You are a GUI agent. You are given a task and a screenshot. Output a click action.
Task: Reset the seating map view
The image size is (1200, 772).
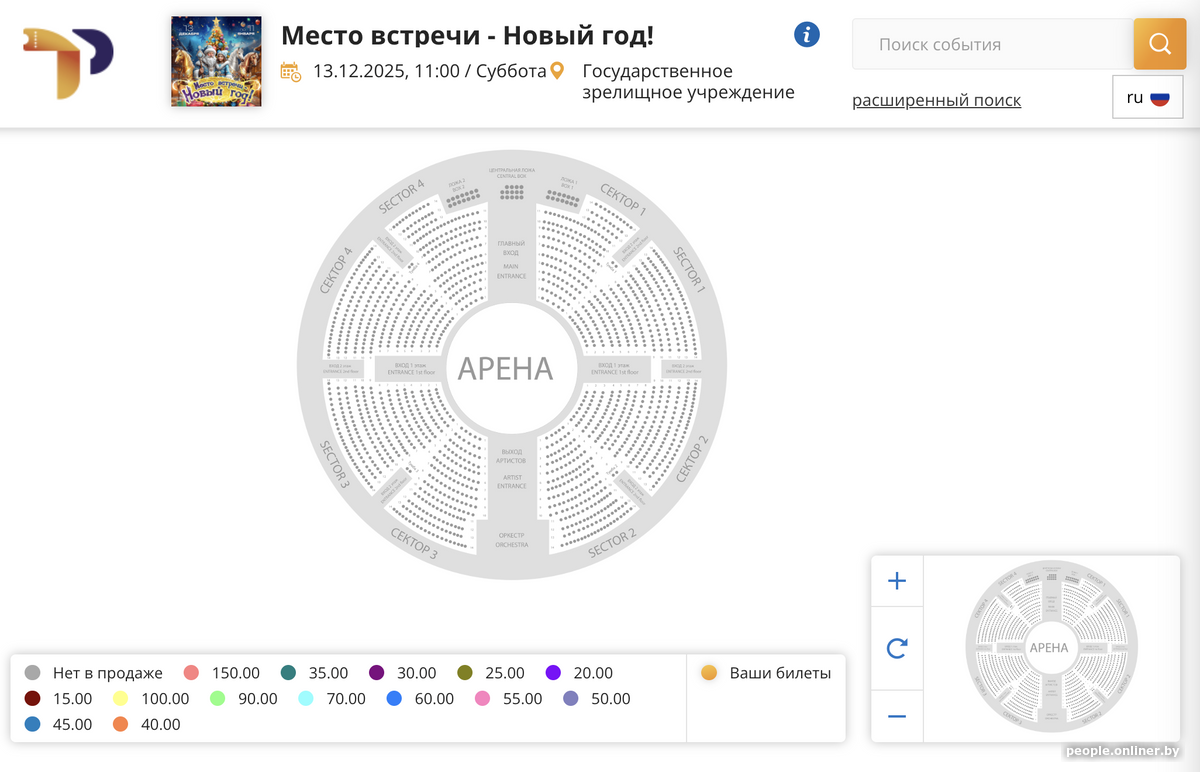tap(897, 649)
